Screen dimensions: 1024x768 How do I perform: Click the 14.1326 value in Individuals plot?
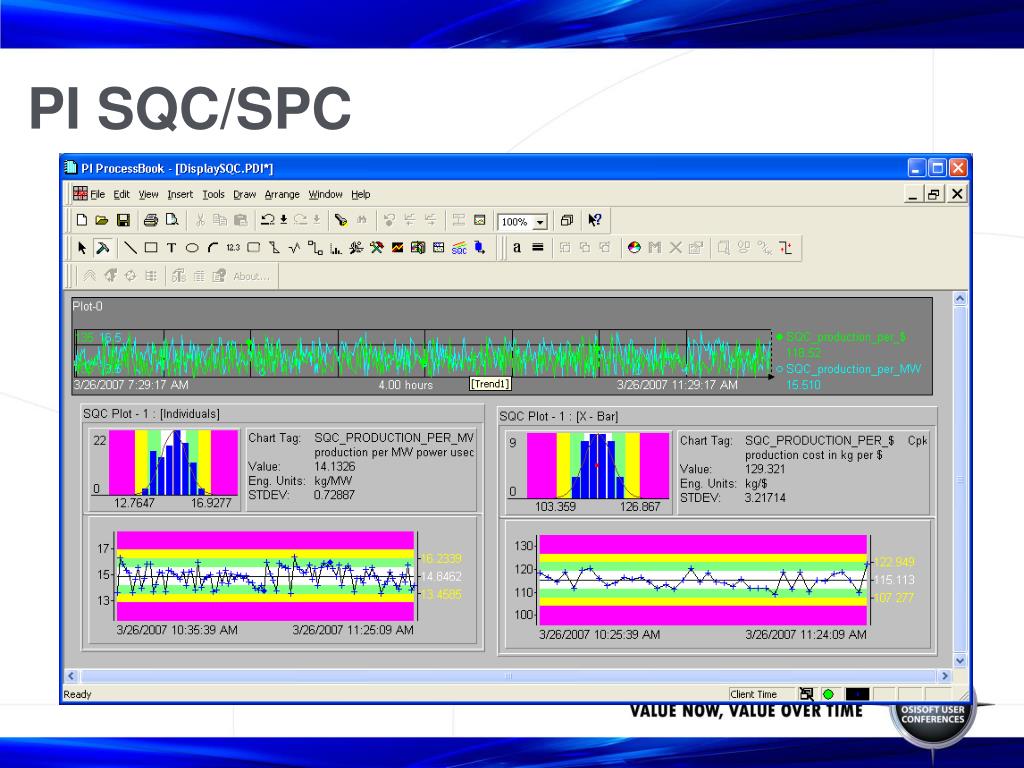334,466
